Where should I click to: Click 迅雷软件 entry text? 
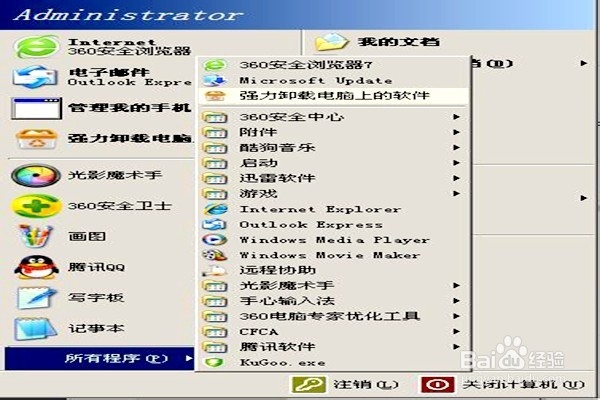pos(277,178)
